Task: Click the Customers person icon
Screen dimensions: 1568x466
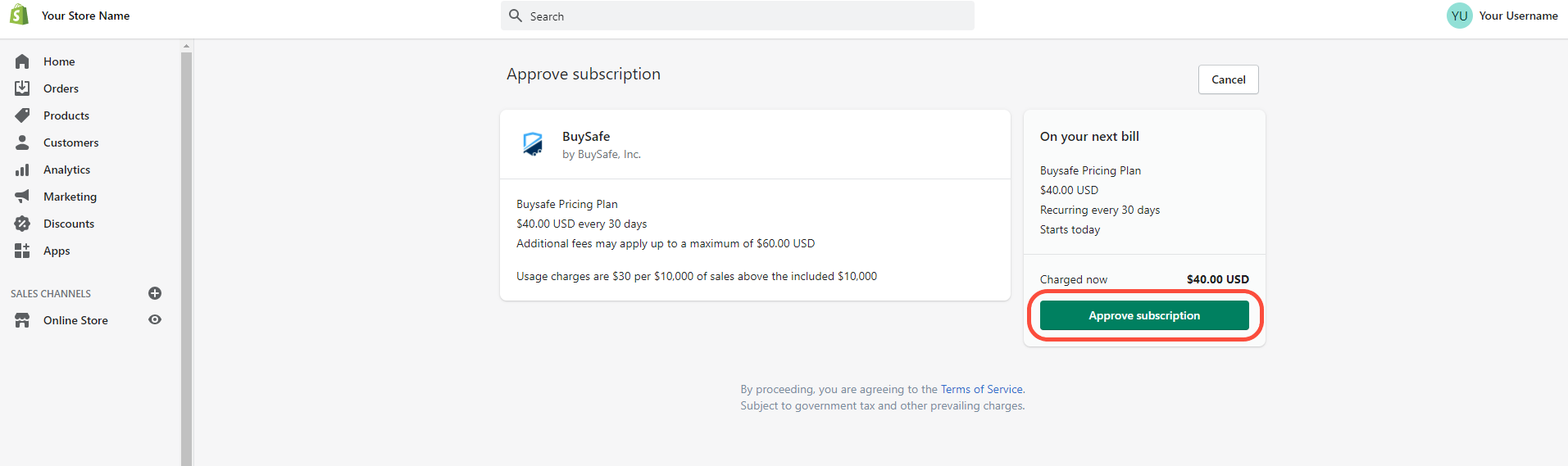Action: pyautogui.click(x=22, y=143)
